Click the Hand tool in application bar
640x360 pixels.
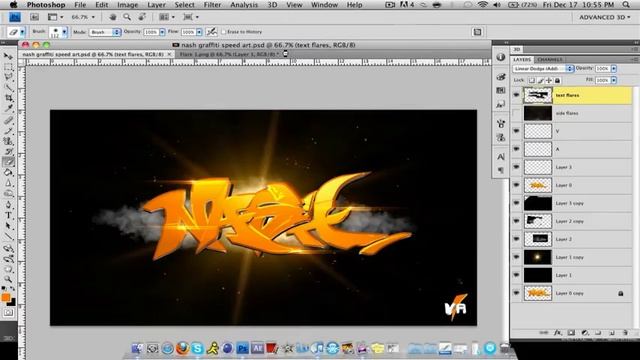click(112, 17)
